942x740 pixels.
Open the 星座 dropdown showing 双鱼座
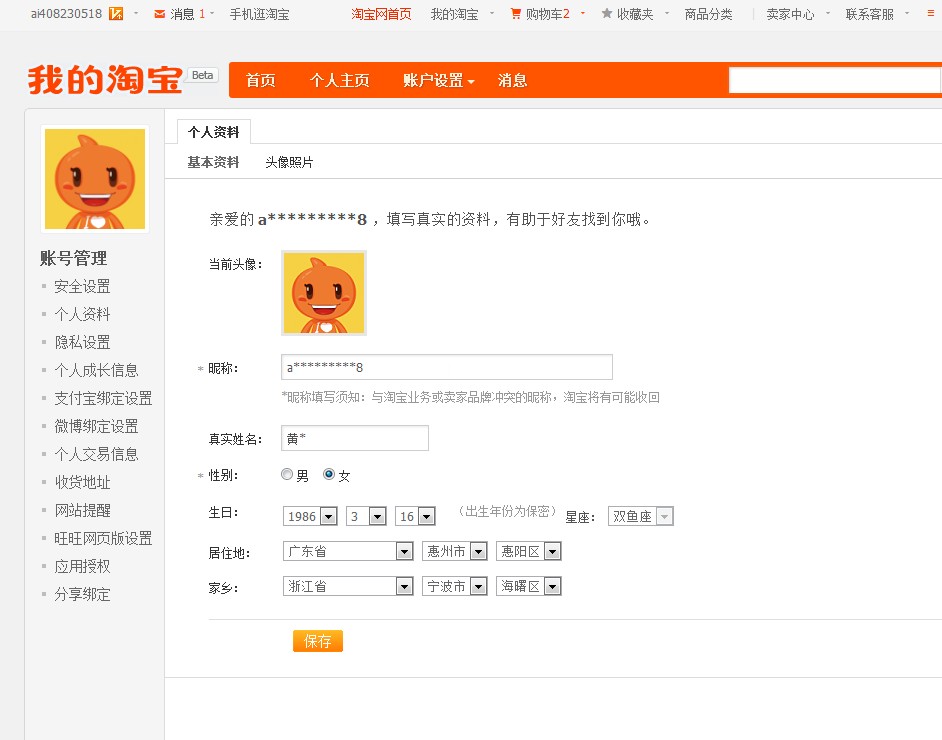click(x=640, y=516)
